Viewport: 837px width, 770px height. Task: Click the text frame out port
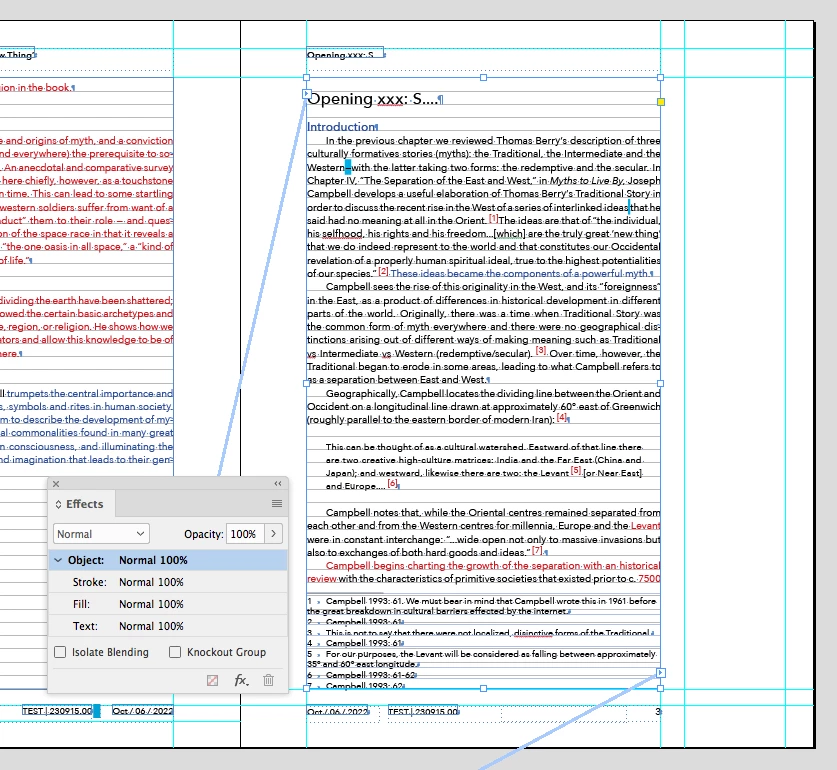tap(661, 673)
